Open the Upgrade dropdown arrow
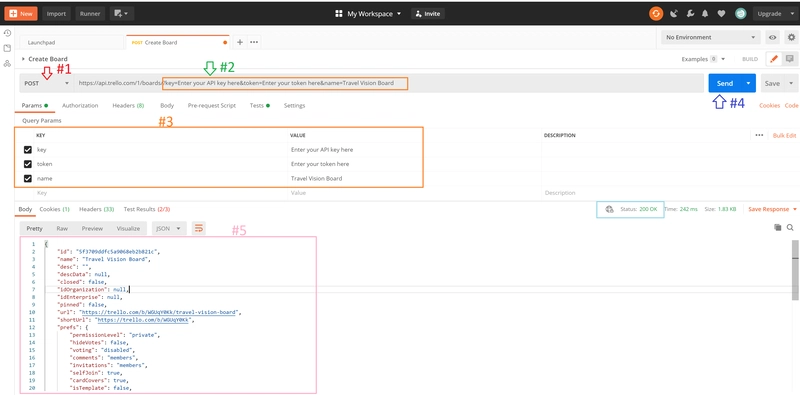The image size is (800, 395). 791,14
